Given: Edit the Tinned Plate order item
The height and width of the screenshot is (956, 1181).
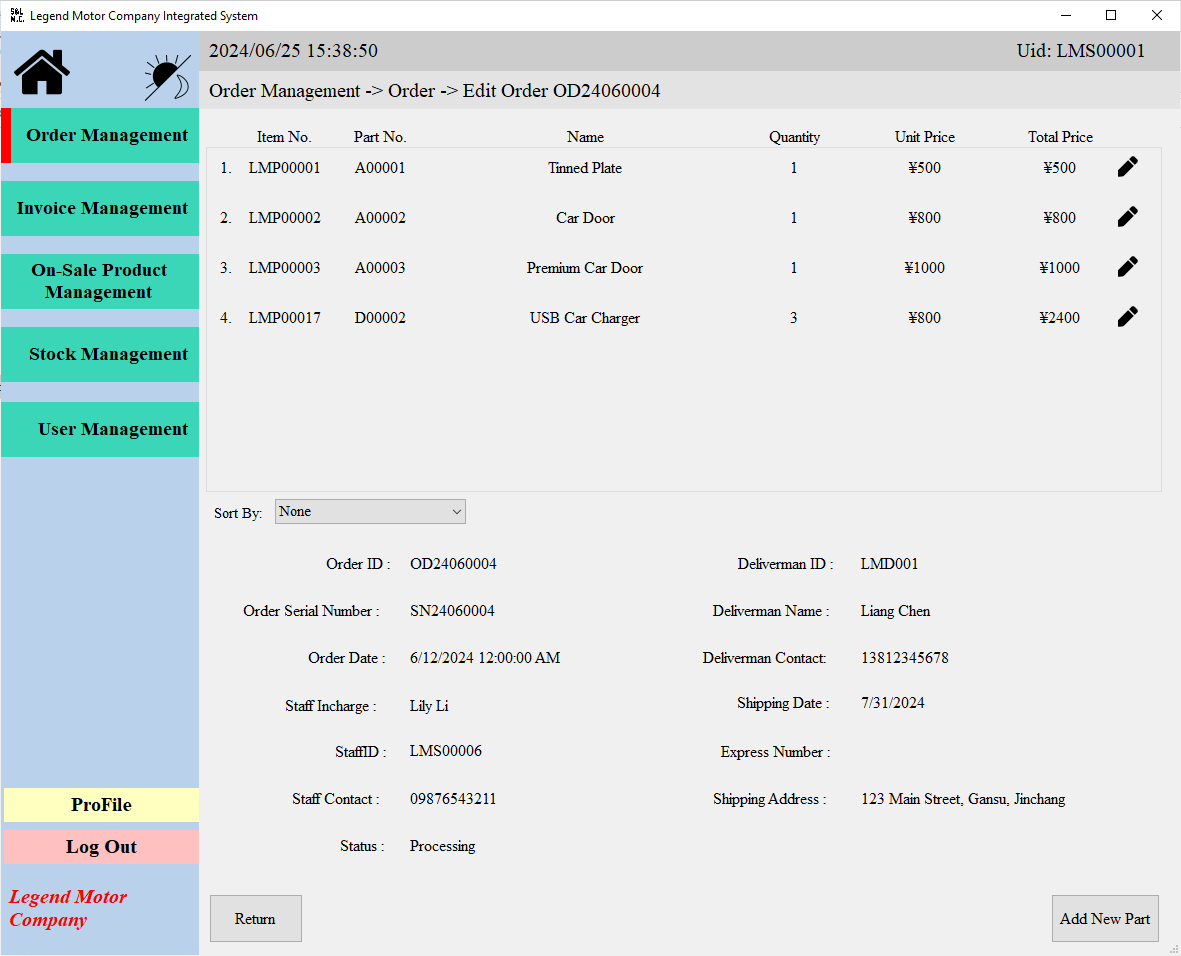Looking at the screenshot, I should (x=1127, y=167).
